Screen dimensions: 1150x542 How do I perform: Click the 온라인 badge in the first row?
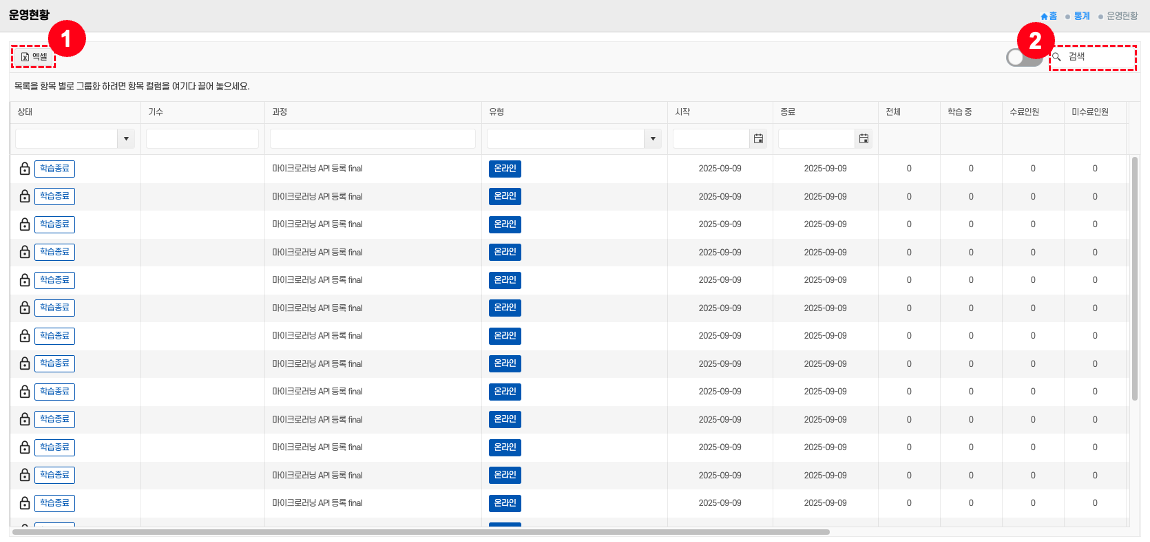click(505, 168)
